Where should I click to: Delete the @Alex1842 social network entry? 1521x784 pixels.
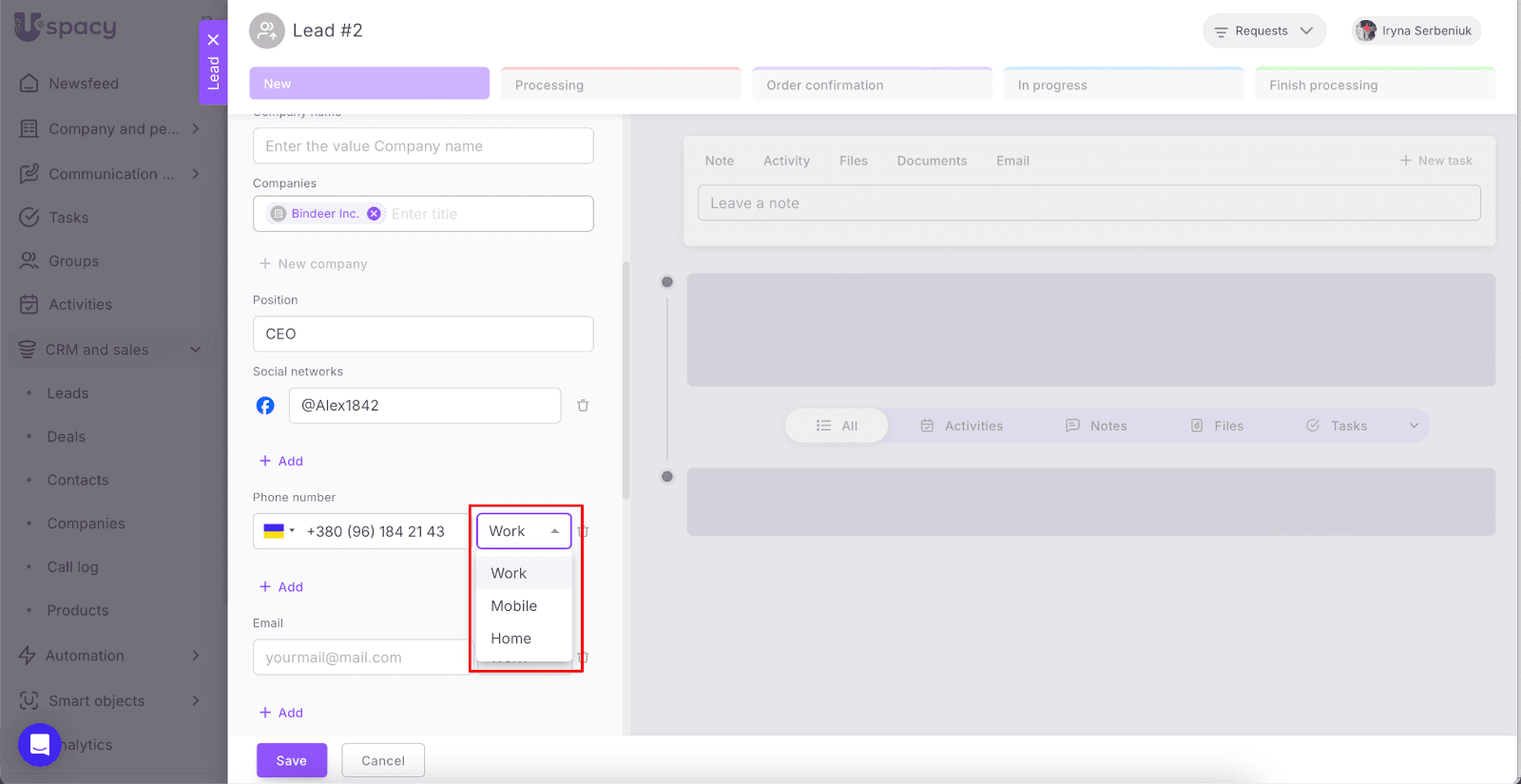pyautogui.click(x=583, y=406)
